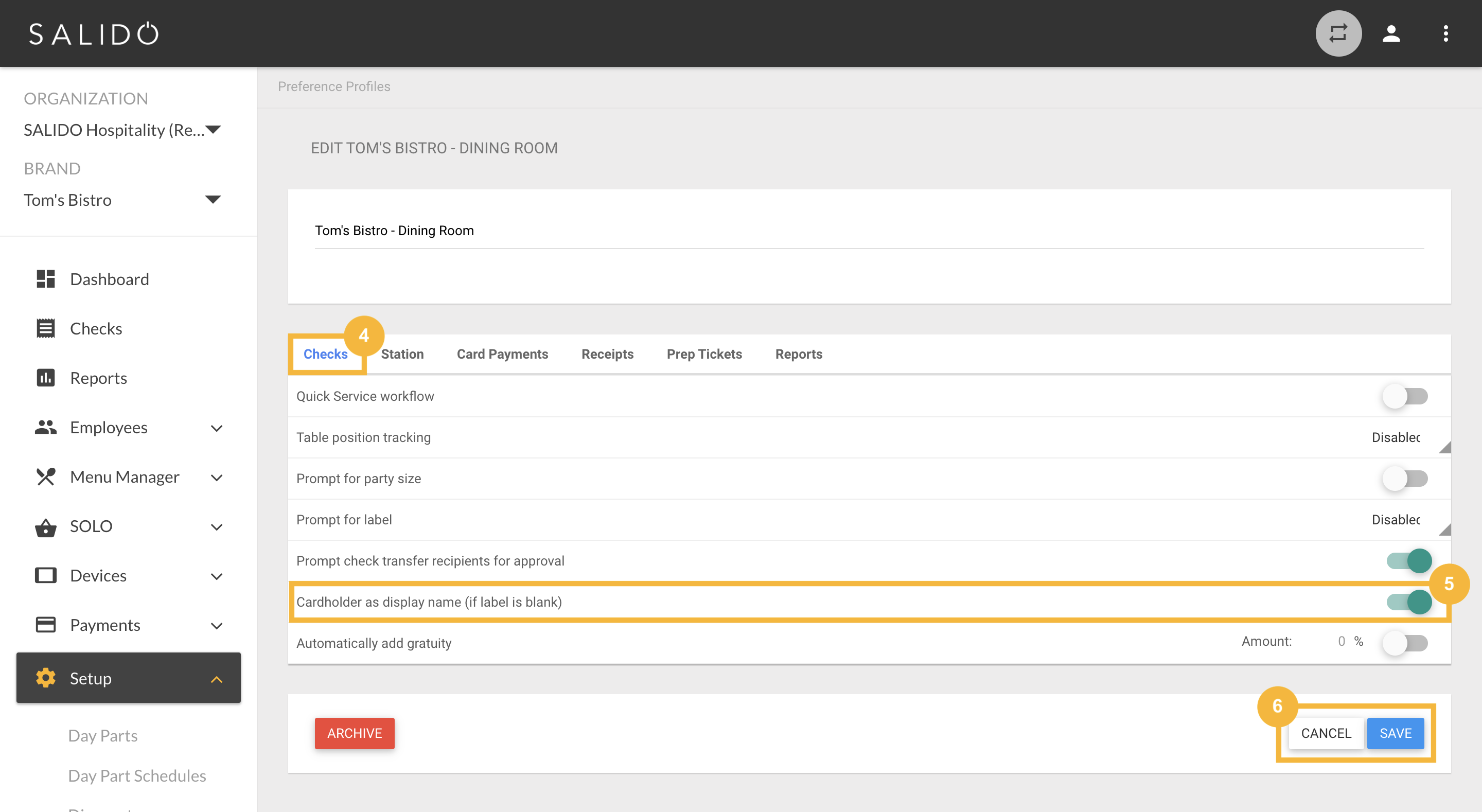This screenshot has height=812, width=1482.
Task: Click the Setup gear icon
Action: pyautogui.click(x=45, y=678)
